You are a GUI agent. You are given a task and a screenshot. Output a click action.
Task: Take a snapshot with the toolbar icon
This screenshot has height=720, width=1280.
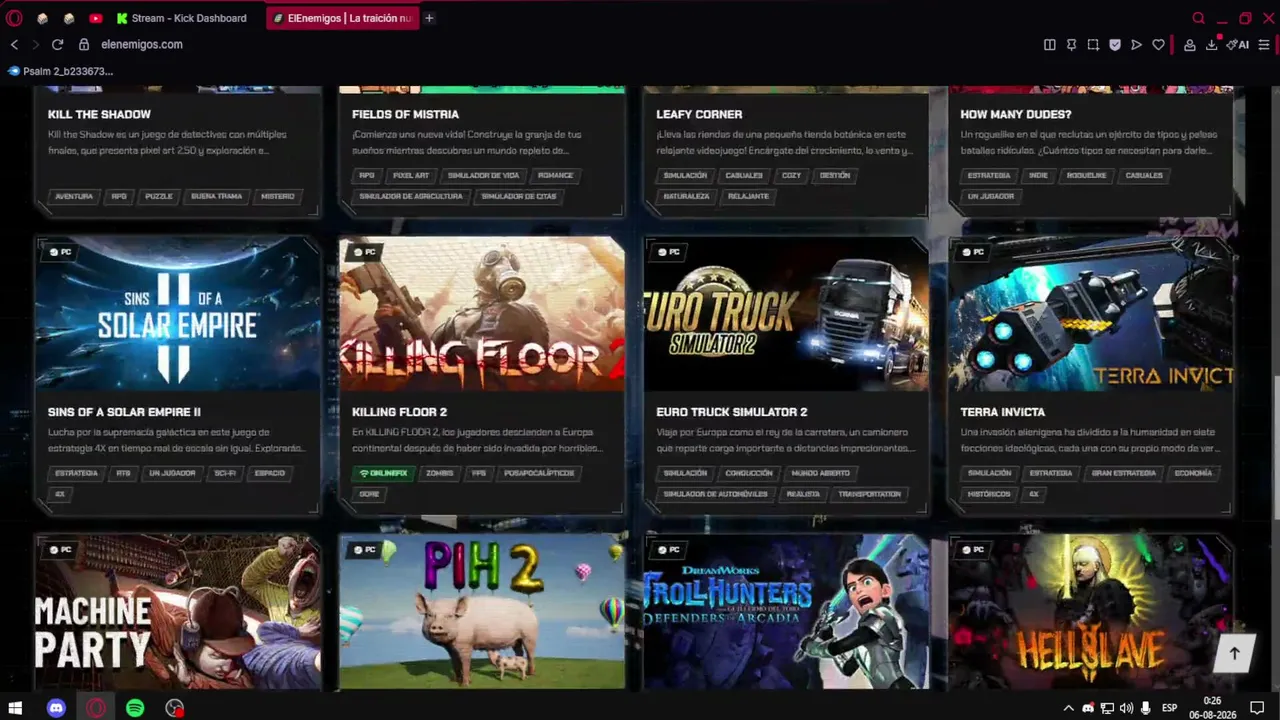click(x=1093, y=45)
